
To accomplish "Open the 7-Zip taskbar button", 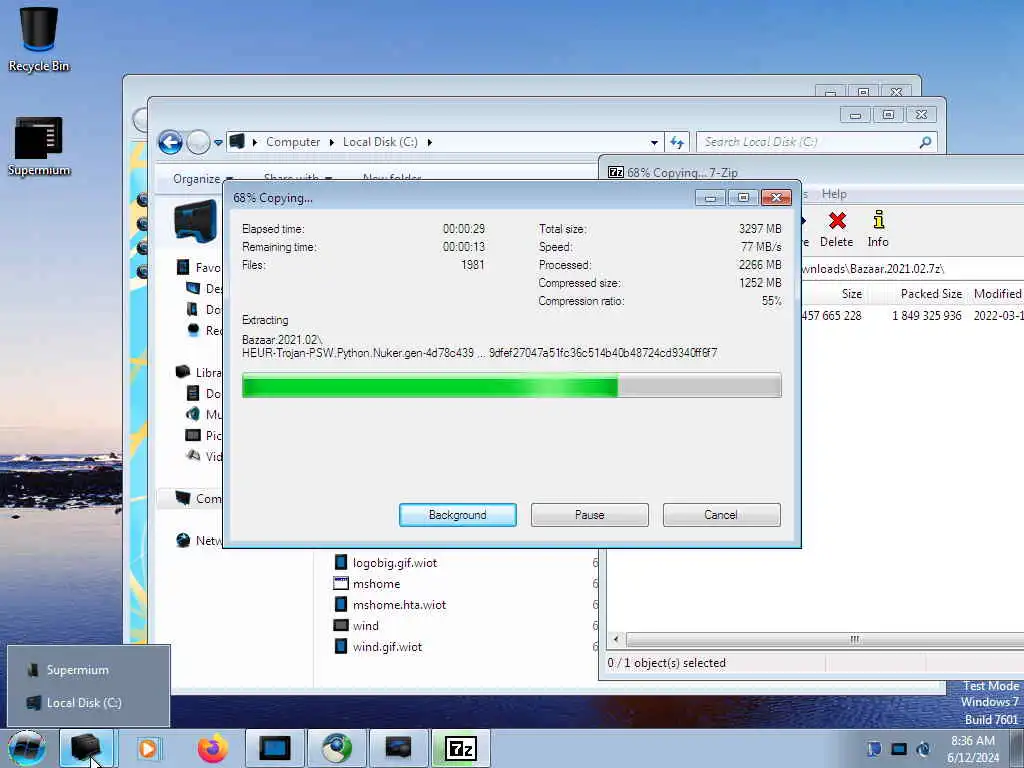I will pos(460,748).
